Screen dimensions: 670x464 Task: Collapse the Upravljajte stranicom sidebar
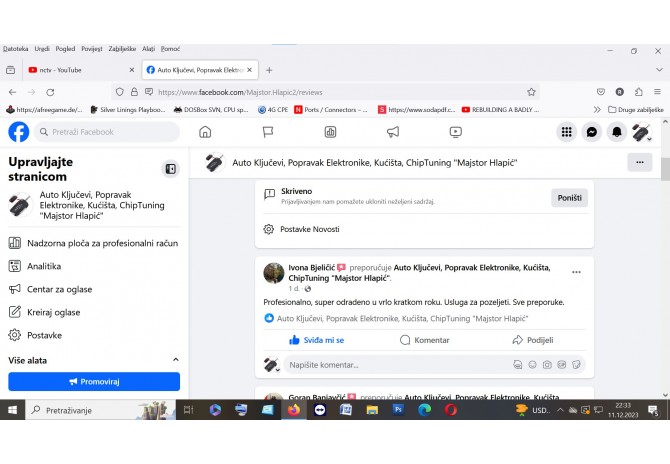pos(170,169)
